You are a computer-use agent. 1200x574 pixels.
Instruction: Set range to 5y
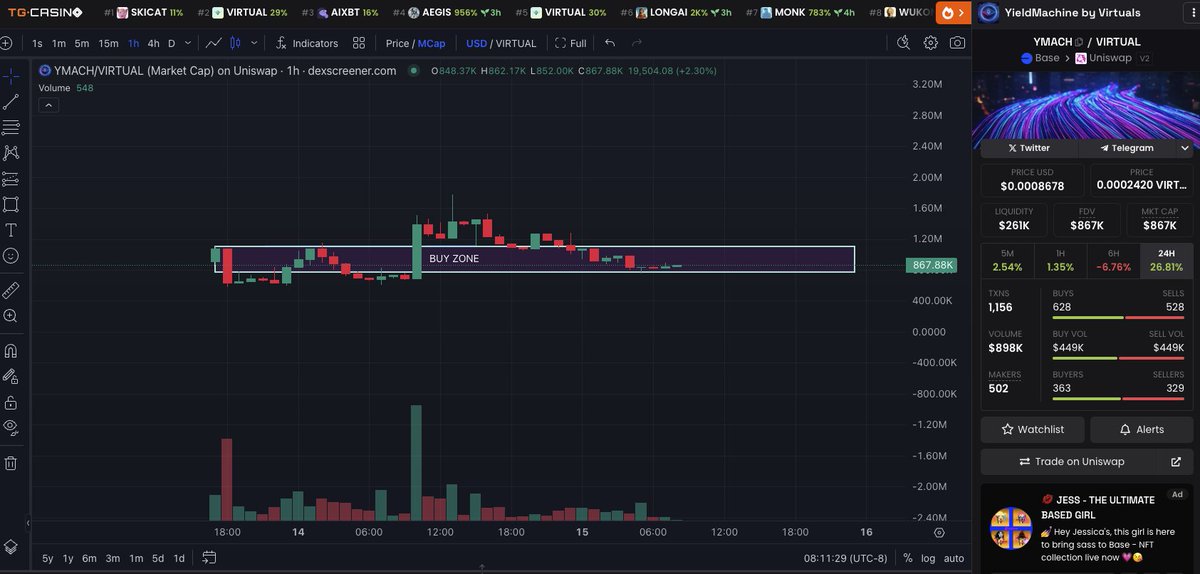(x=48, y=558)
